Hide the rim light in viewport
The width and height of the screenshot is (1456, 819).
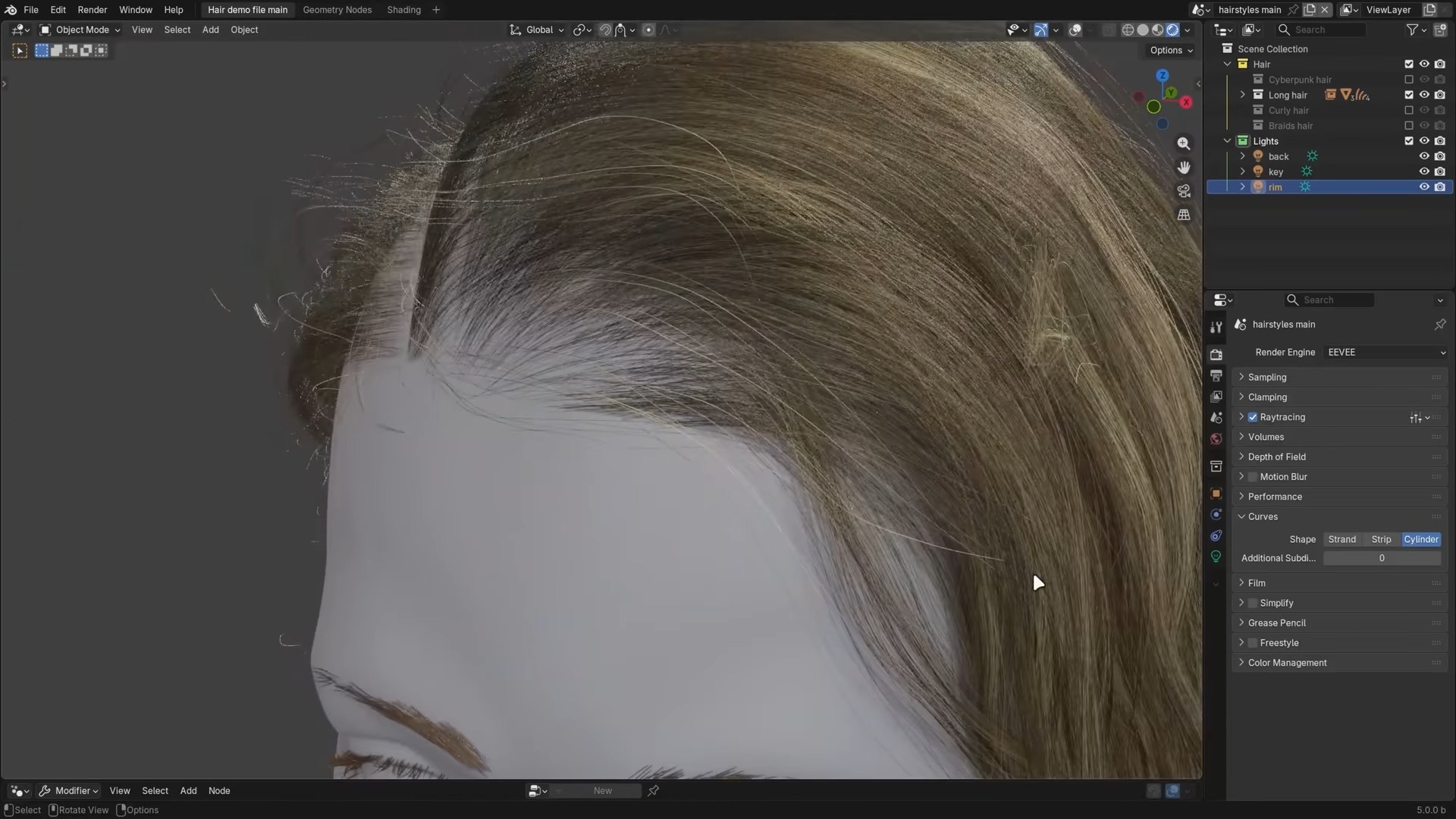point(1423,187)
